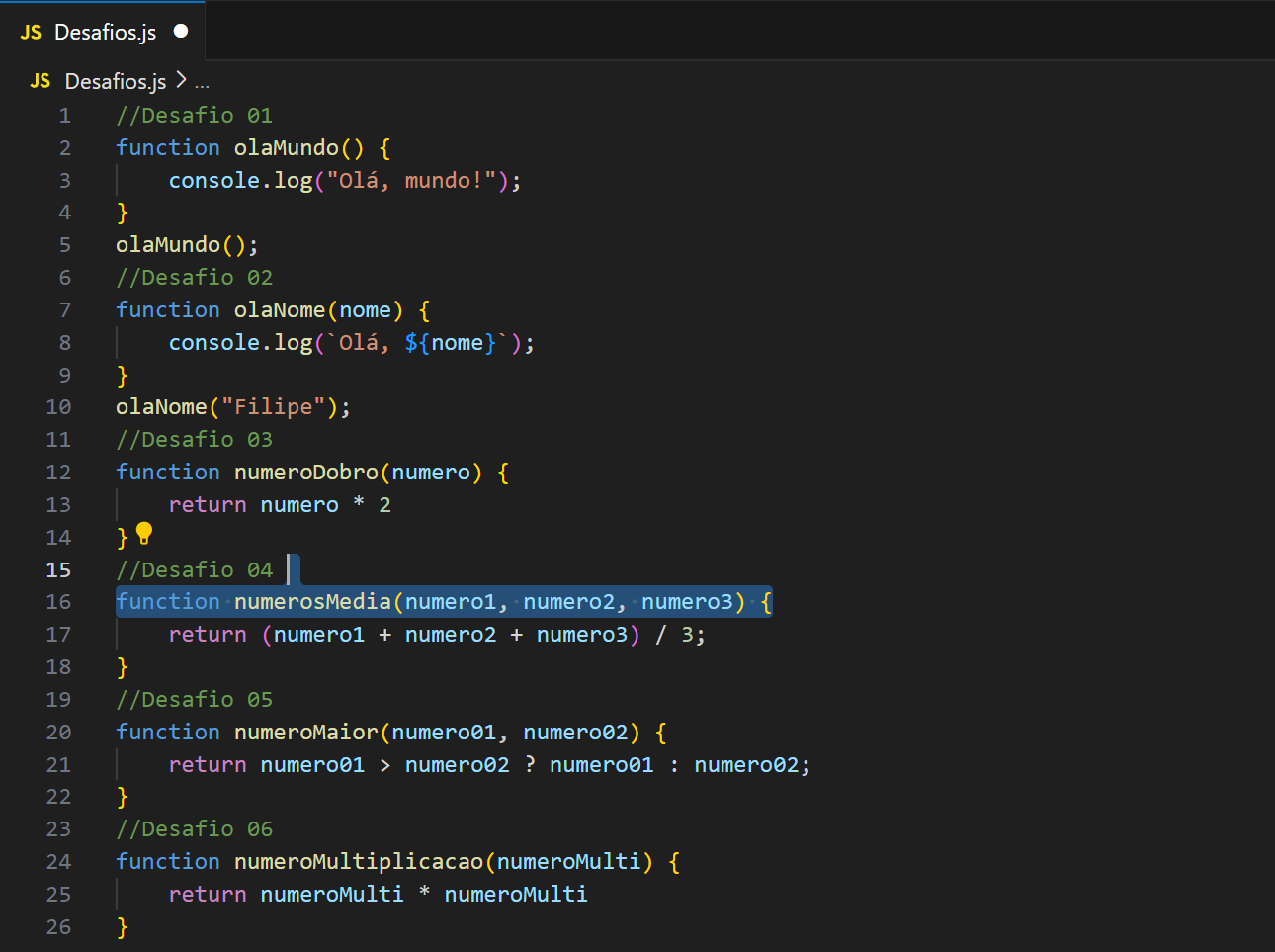This screenshot has width=1275, height=952.
Task: Click the lightbulb quick-fix icon on line 14
Action: (x=144, y=534)
